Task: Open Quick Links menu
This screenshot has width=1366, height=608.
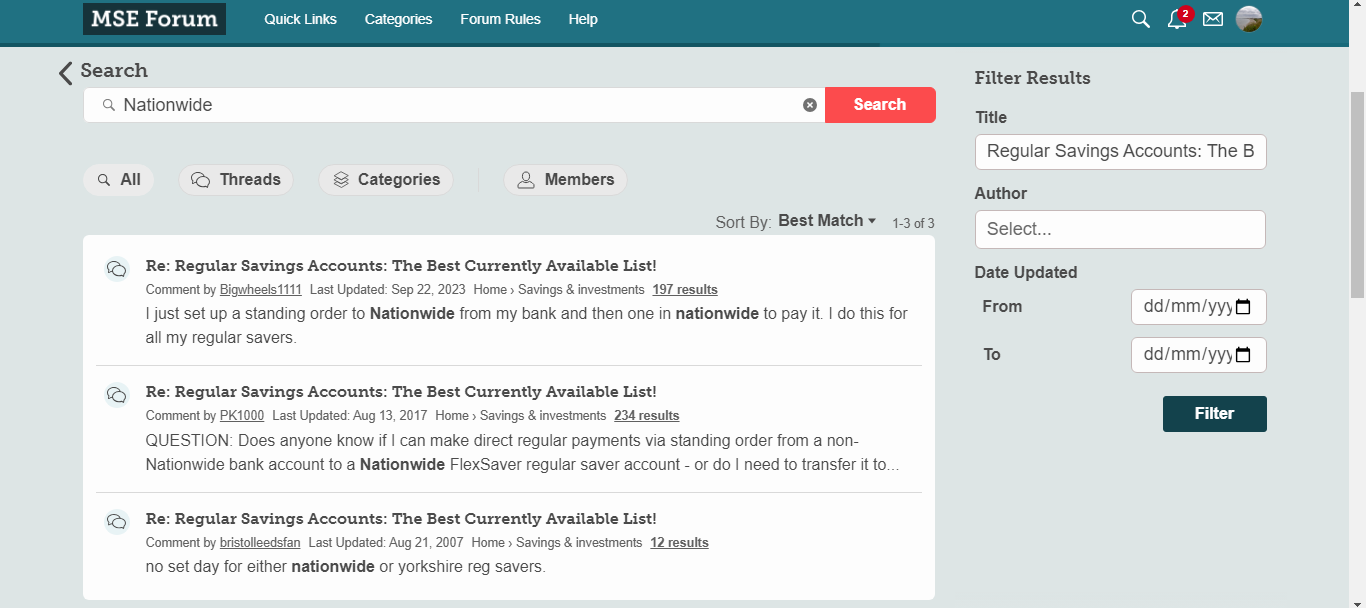Action: (x=300, y=19)
